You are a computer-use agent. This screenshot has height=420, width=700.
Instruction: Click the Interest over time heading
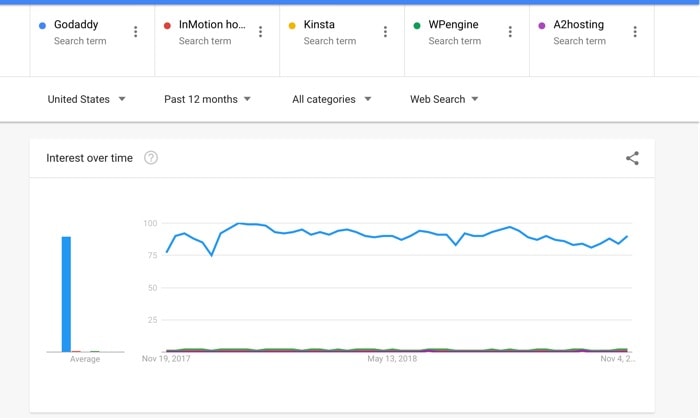pos(89,158)
